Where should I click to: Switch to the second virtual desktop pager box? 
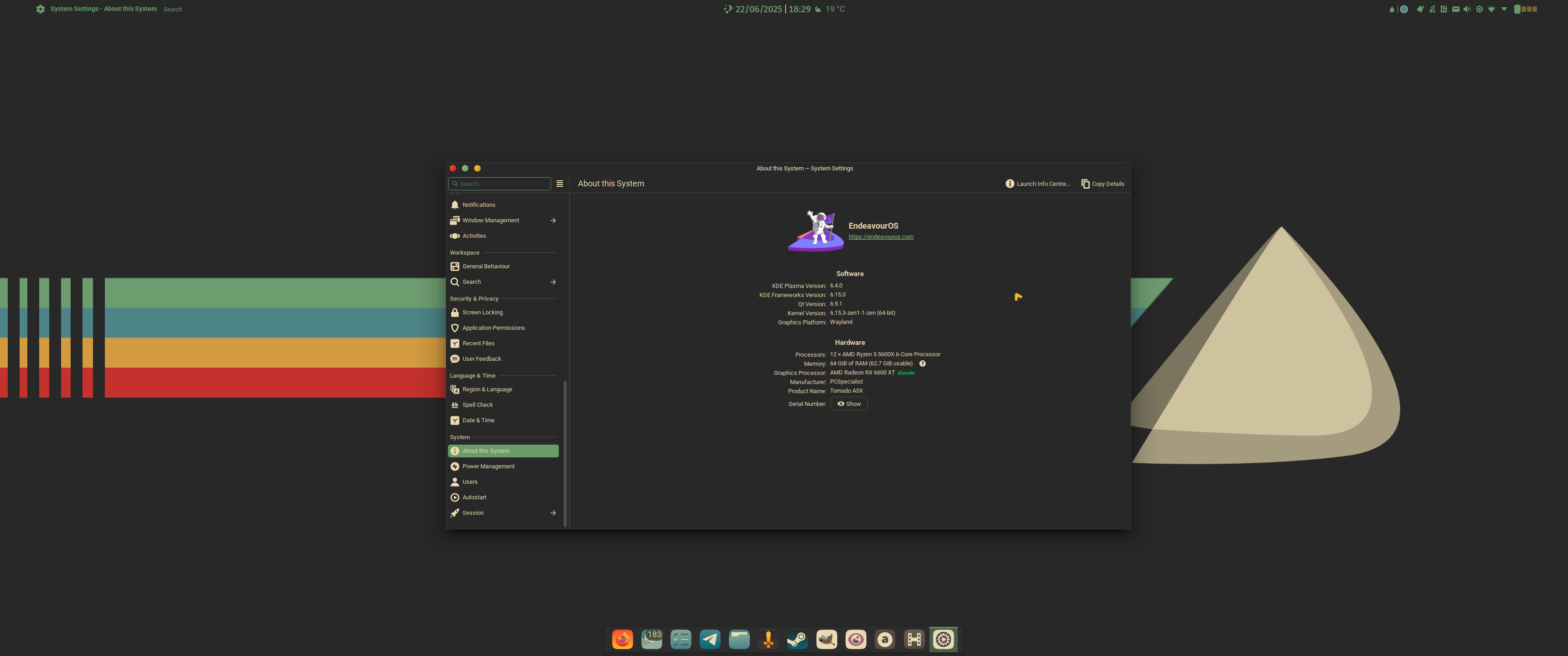1524,9
